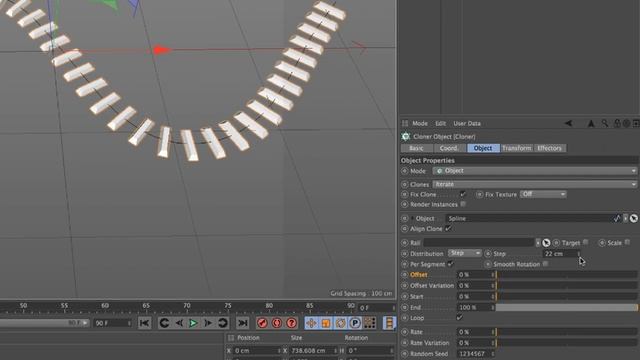Expand the Rail field arrow menu
This screenshot has height=360, width=640.
click(538, 243)
